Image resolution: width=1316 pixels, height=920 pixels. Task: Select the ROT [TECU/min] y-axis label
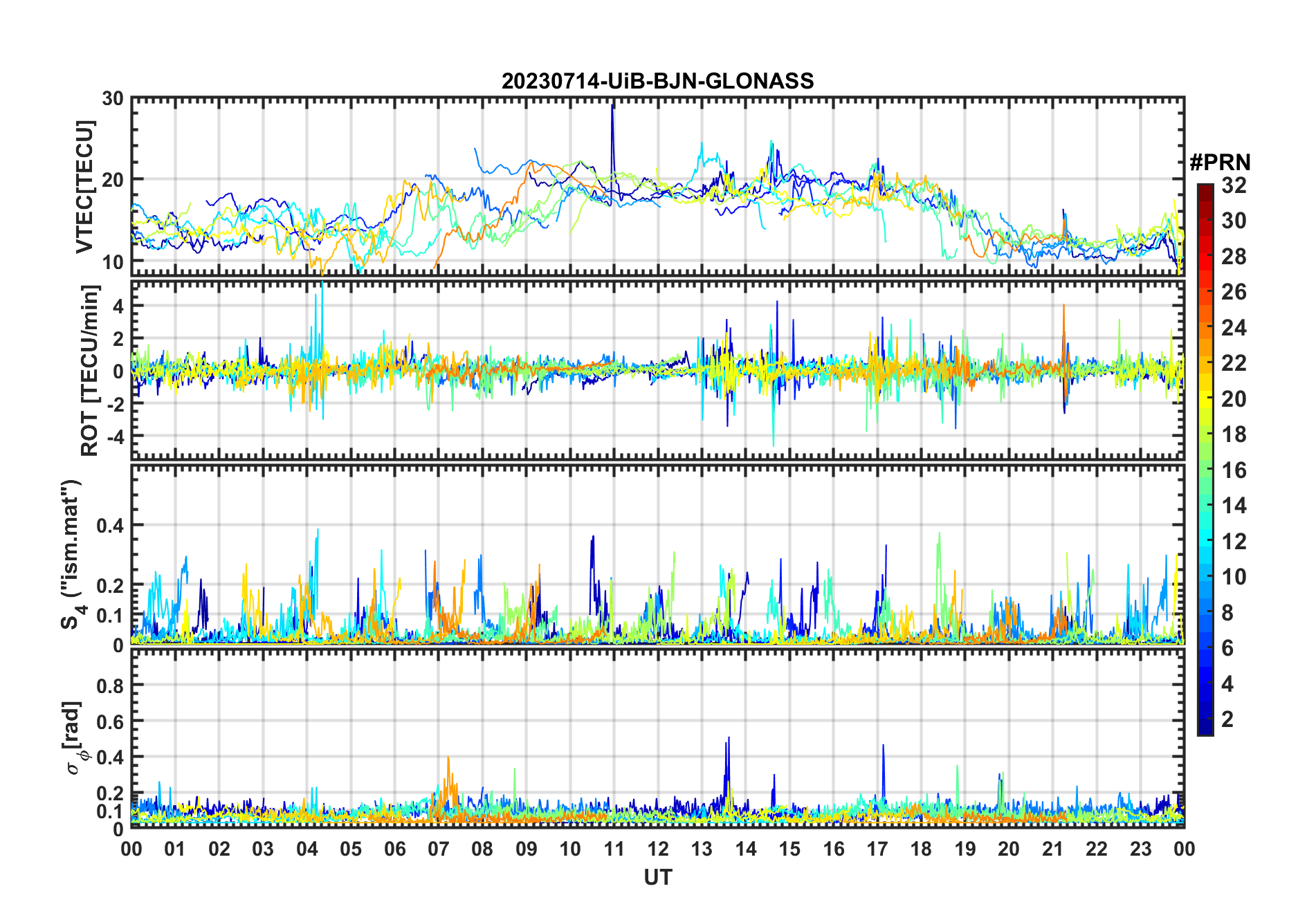click(x=90, y=370)
